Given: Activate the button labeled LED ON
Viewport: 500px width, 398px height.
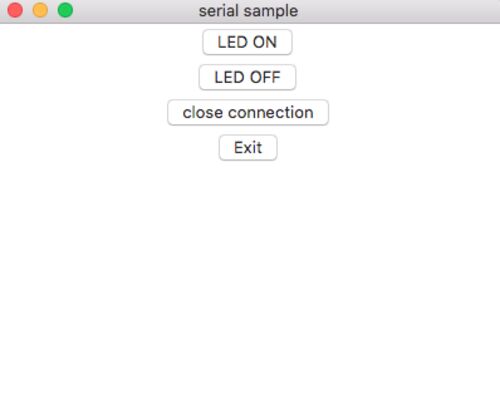Looking at the screenshot, I should coord(247,42).
